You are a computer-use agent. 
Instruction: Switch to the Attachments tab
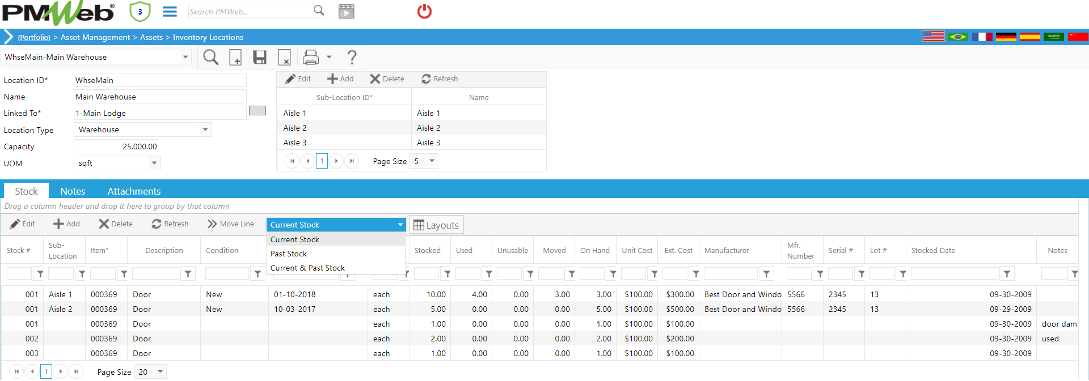click(134, 191)
